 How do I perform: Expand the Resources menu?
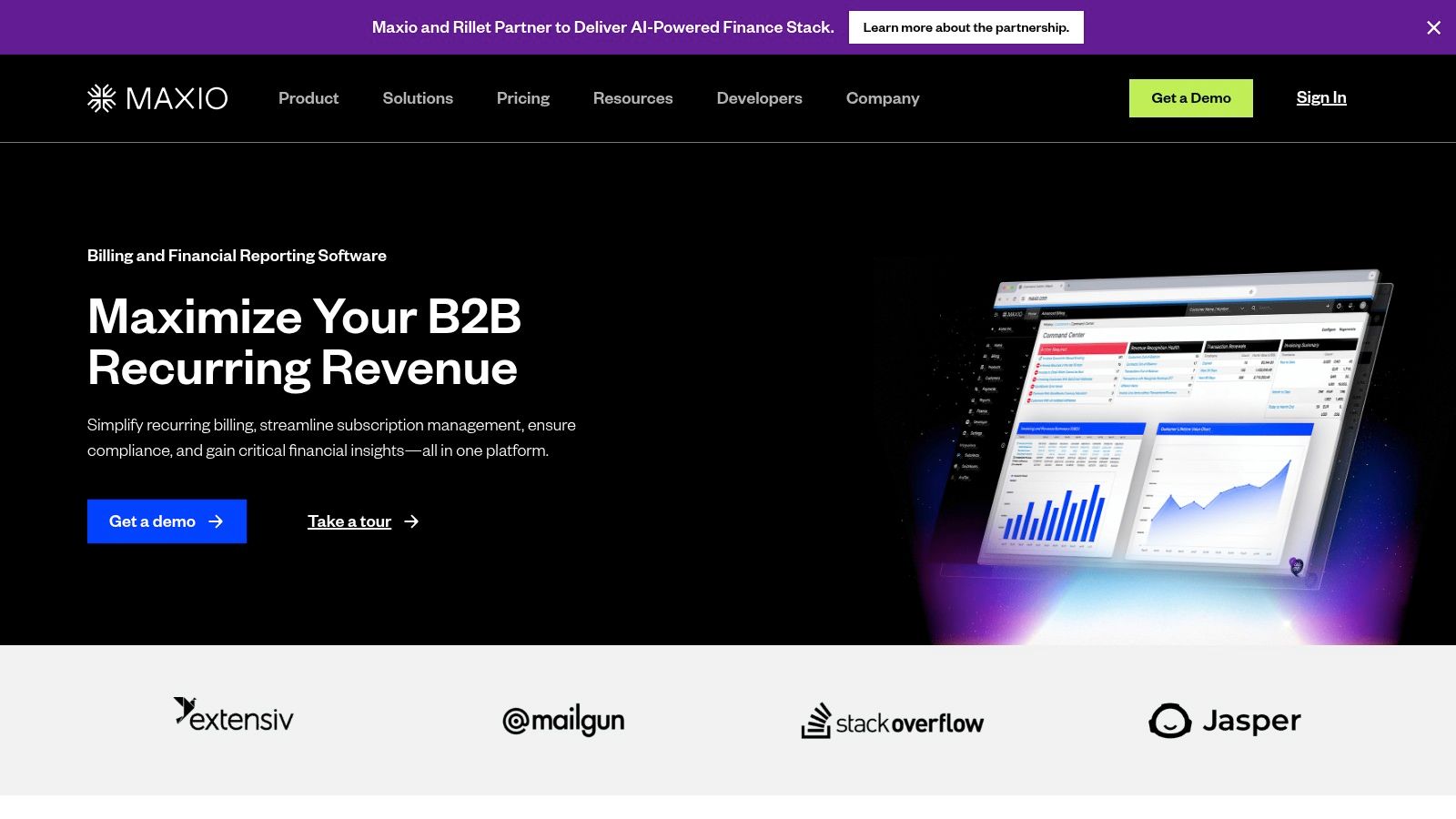tap(632, 98)
